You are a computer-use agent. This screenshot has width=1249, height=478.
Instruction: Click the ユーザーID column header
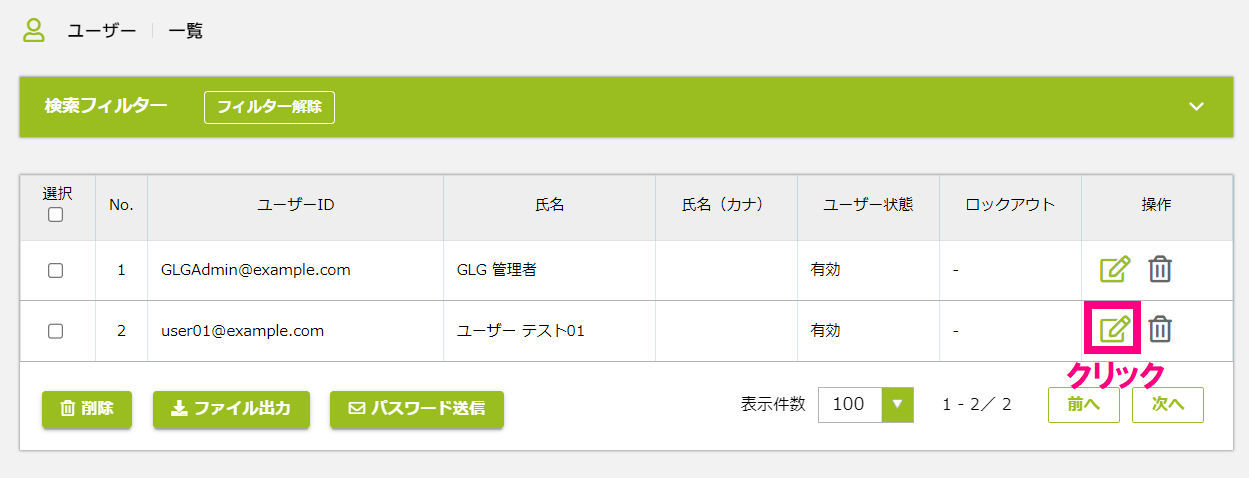(x=295, y=204)
